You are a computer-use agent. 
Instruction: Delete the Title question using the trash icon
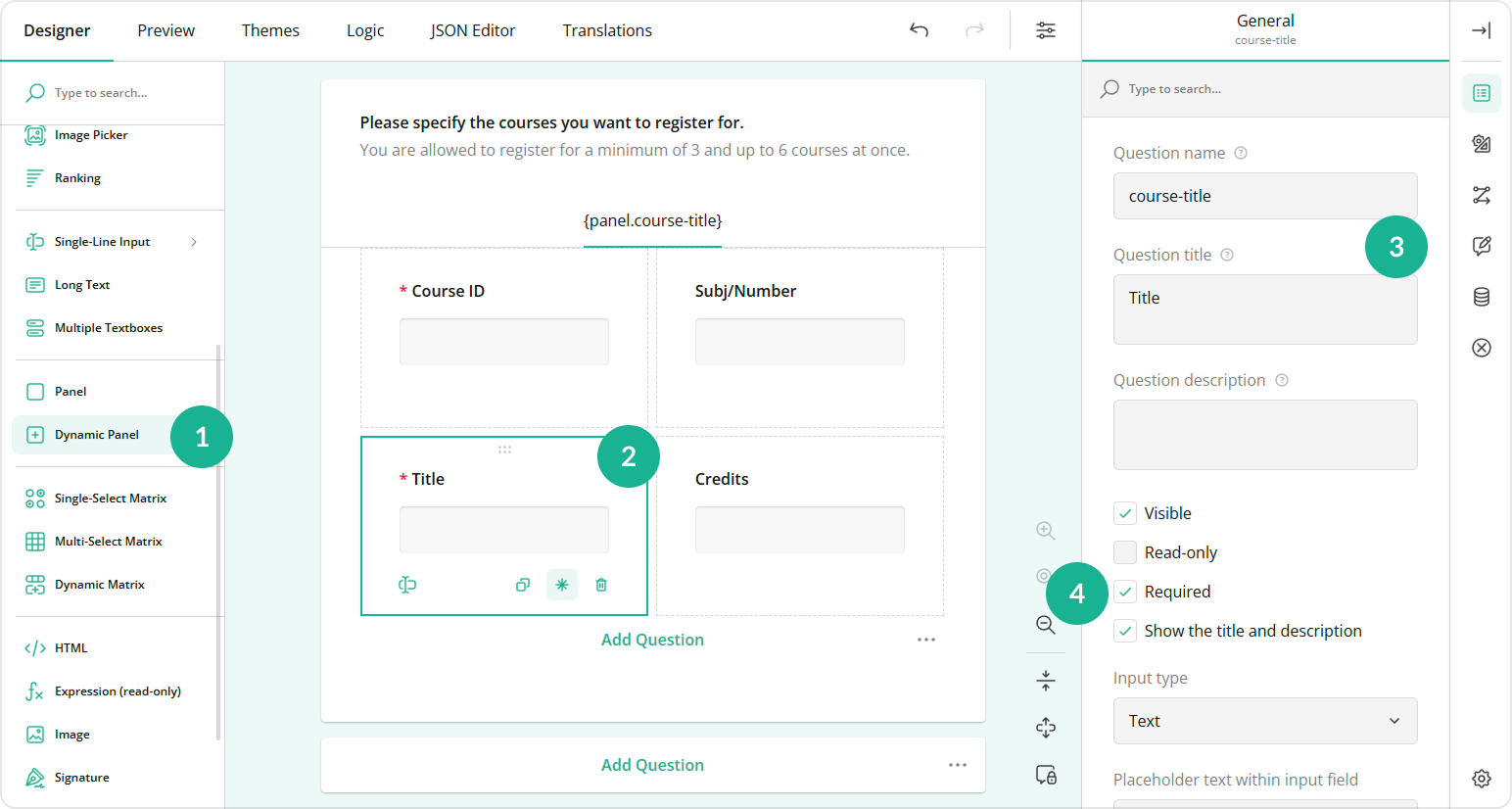click(x=600, y=584)
